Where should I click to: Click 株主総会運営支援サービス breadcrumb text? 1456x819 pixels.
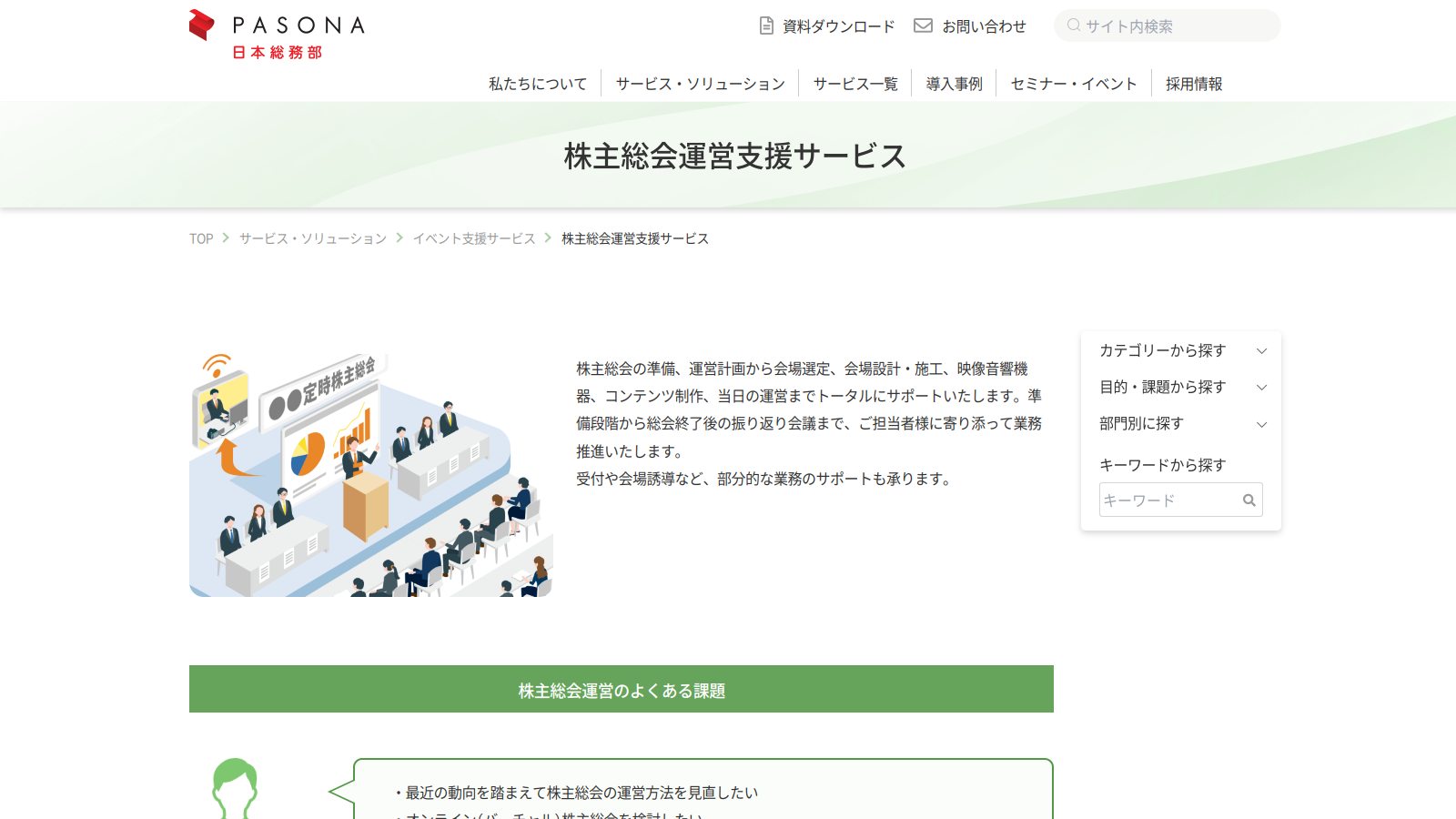point(635,238)
